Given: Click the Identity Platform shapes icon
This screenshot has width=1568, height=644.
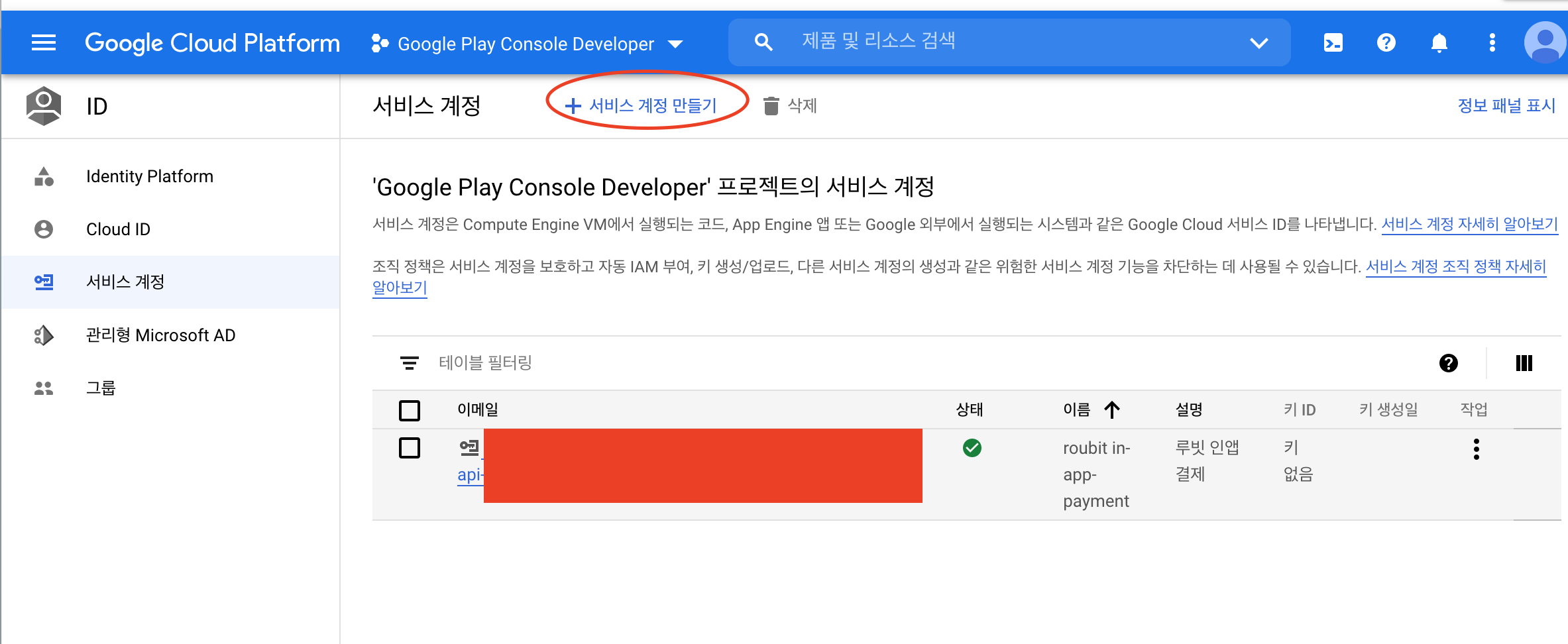Looking at the screenshot, I should pyautogui.click(x=44, y=176).
